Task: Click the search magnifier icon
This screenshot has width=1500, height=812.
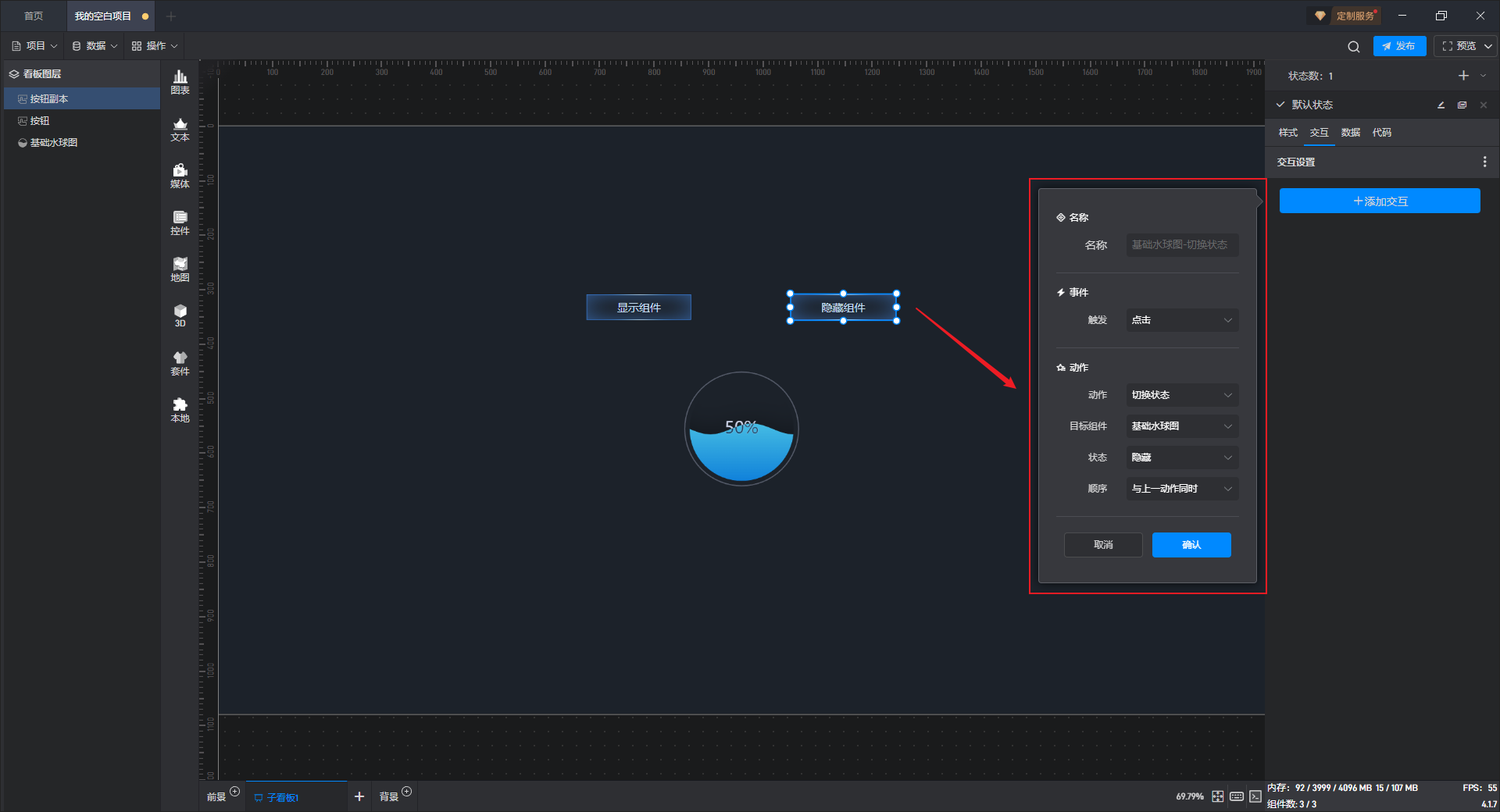Action: [1353, 47]
